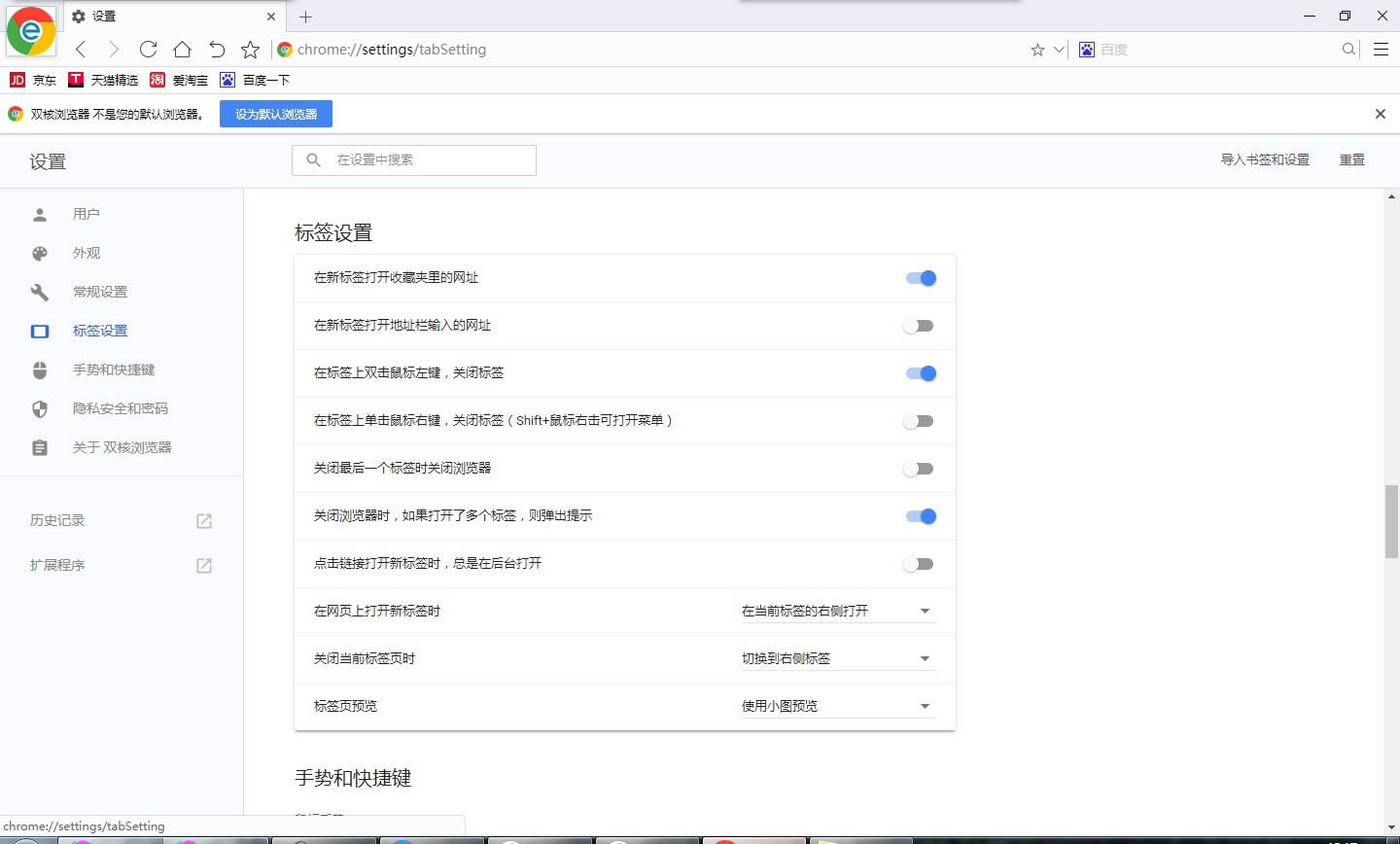Click the magnifier icon in the Baidu search box
Screen dimensions: 1400x844
pos(1348,50)
